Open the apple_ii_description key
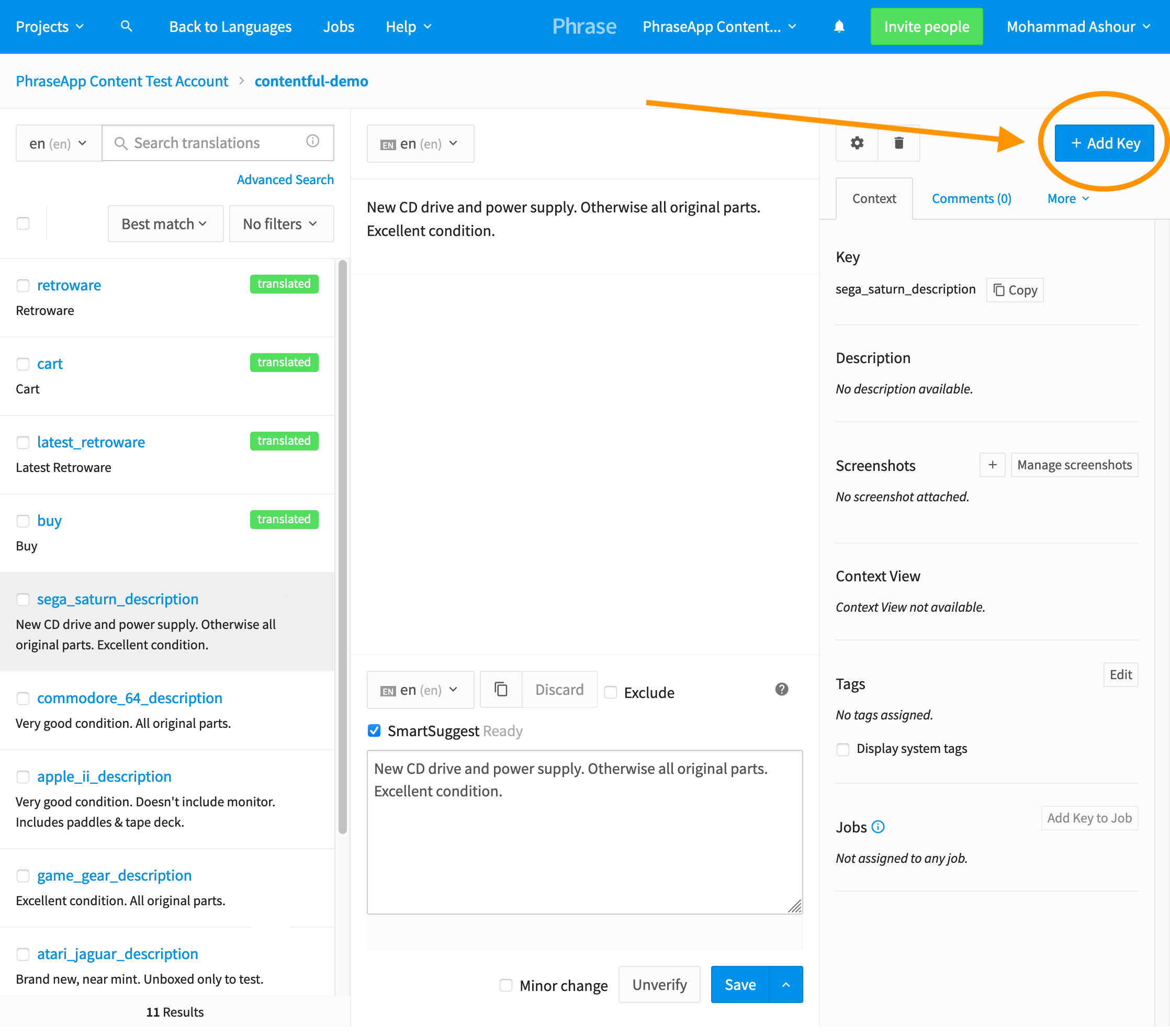The width and height of the screenshot is (1170, 1036). click(104, 776)
